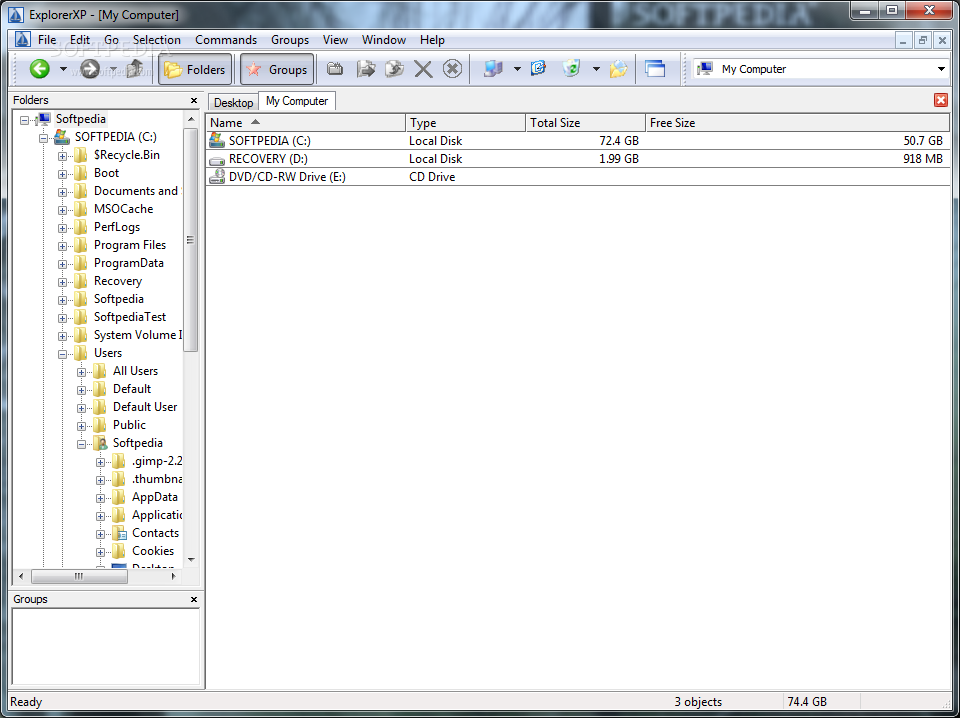The image size is (960, 718).
Task: Click the red close tab button
Action: click(941, 100)
